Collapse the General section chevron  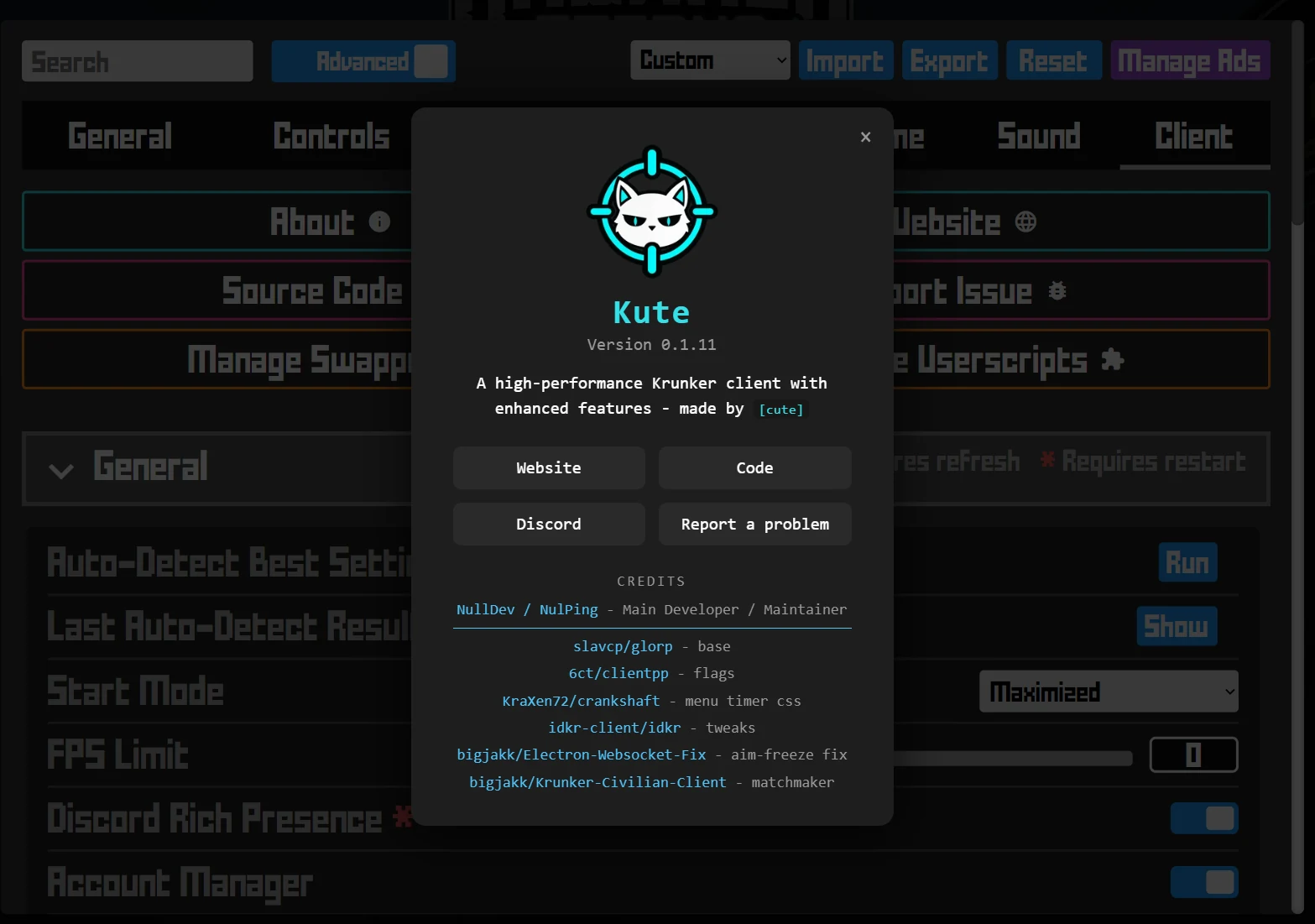(x=61, y=470)
